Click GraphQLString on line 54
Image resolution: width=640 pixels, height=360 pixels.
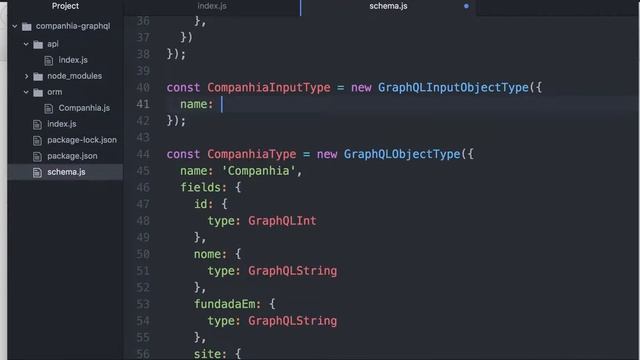292,321
